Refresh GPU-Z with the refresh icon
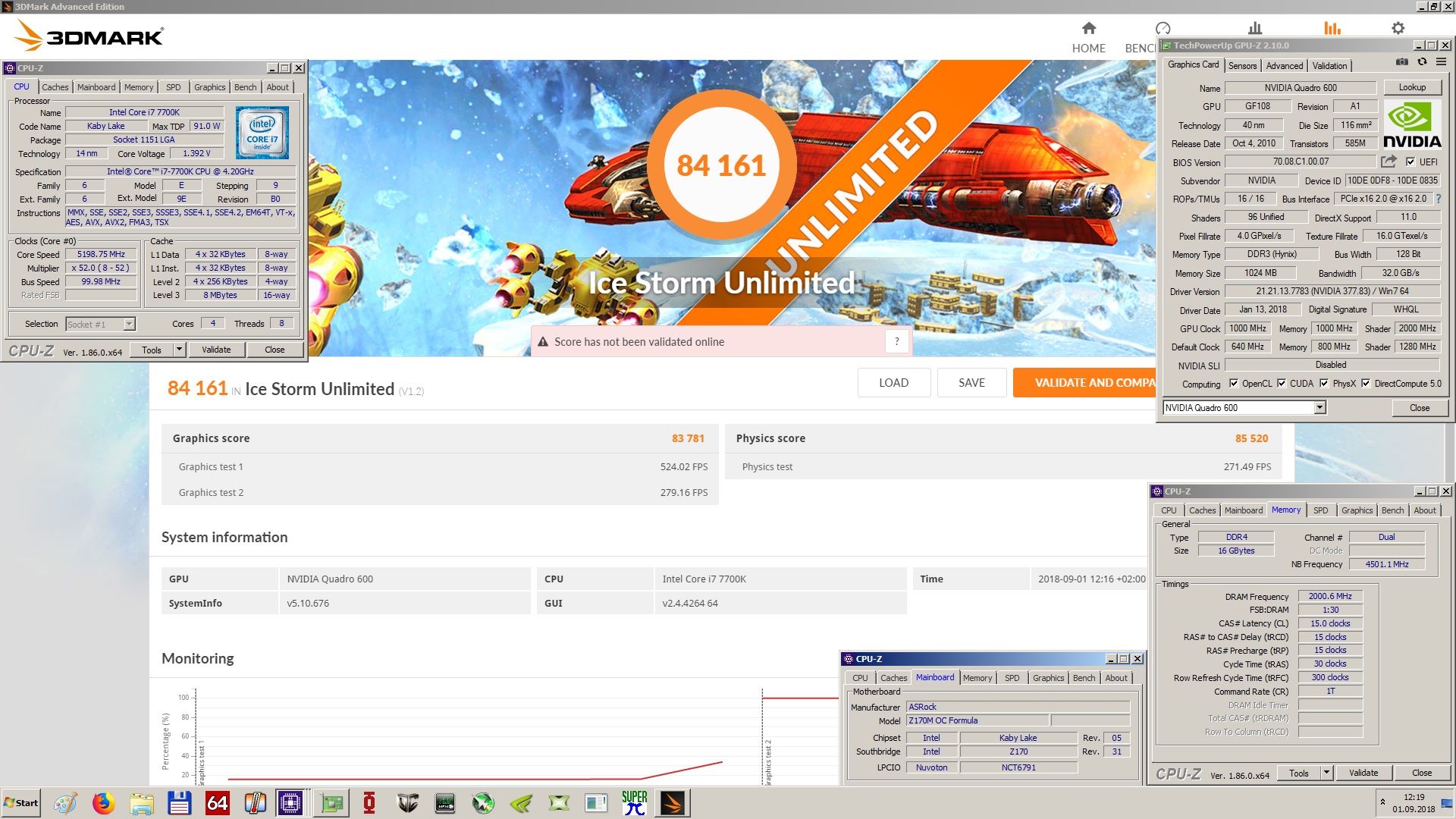The height and width of the screenshot is (819, 1456). 1422,62
